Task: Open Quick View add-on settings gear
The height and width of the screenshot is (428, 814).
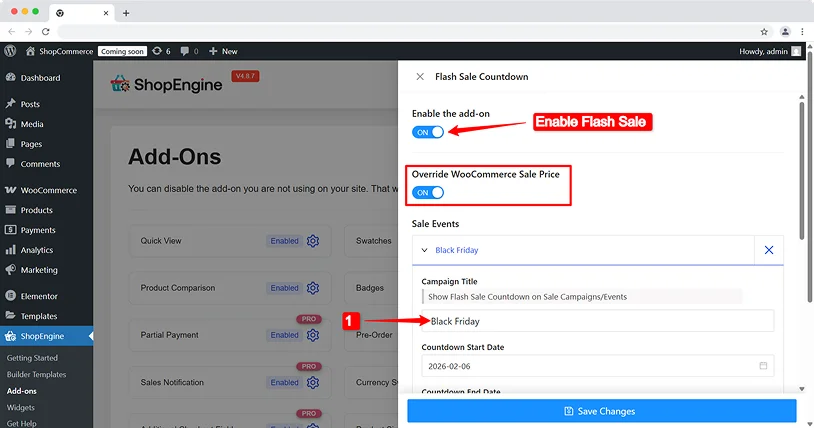Action: coord(313,241)
